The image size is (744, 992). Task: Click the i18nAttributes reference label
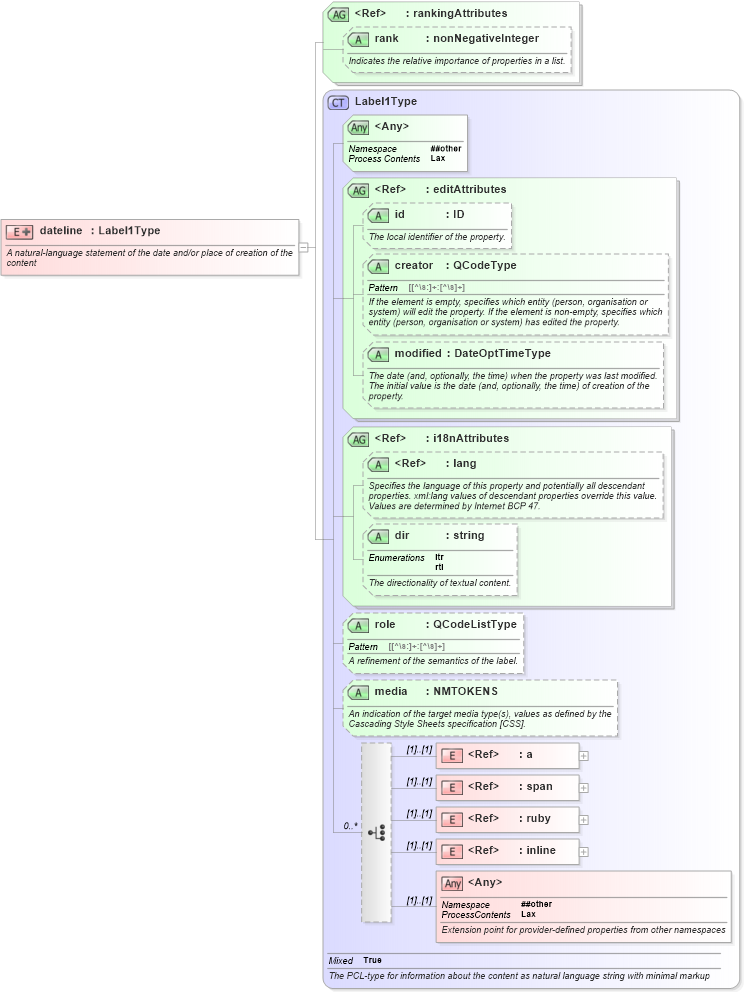click(471, 438)
